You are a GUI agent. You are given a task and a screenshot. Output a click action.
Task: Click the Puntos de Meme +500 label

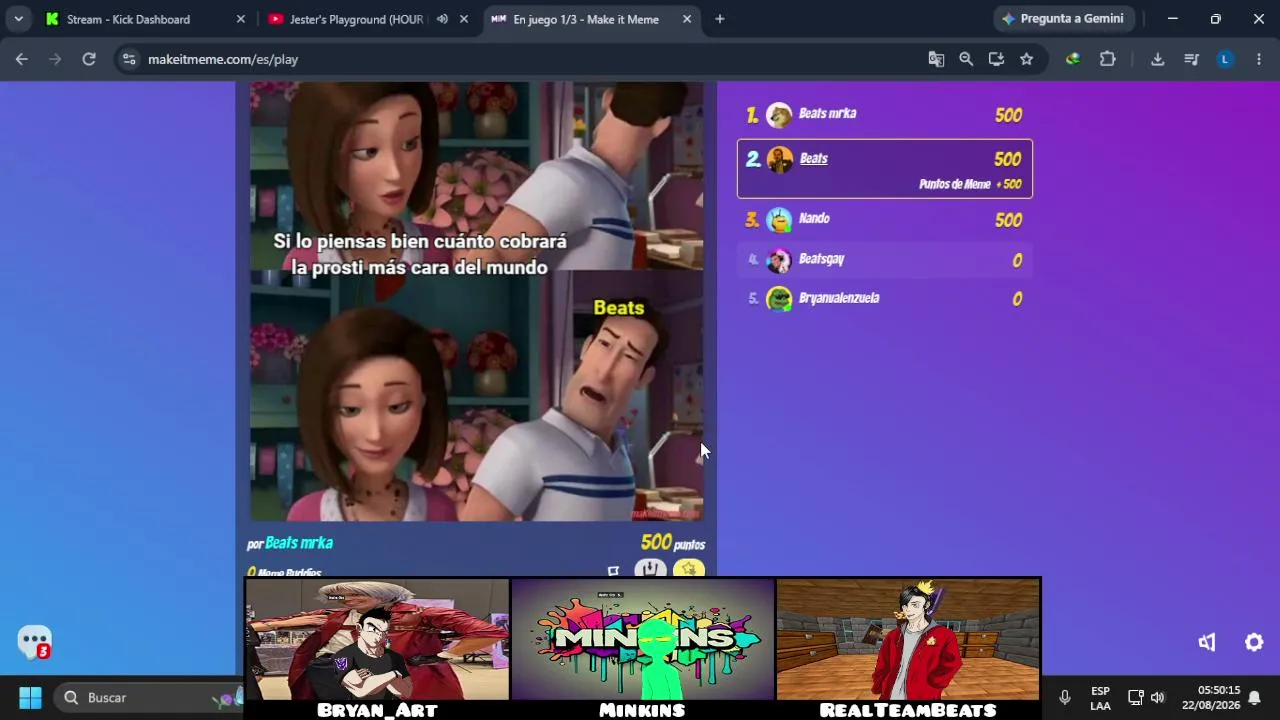point(970,184)
